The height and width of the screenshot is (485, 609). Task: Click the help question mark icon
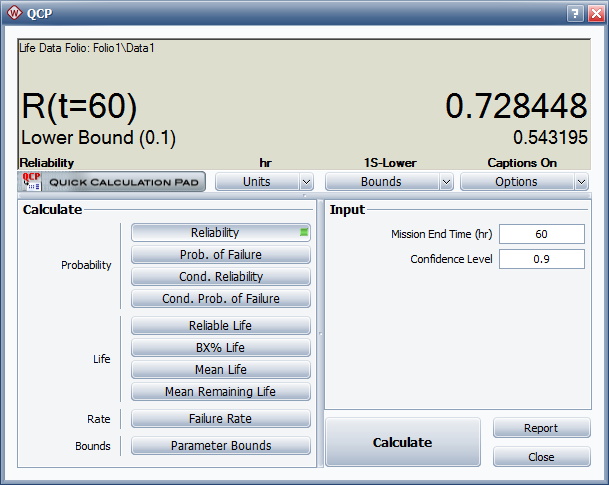(574, 14)
